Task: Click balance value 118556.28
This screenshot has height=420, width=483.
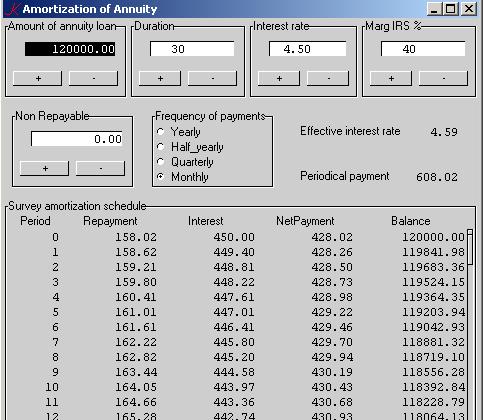Action: click(x=433, y=372)
